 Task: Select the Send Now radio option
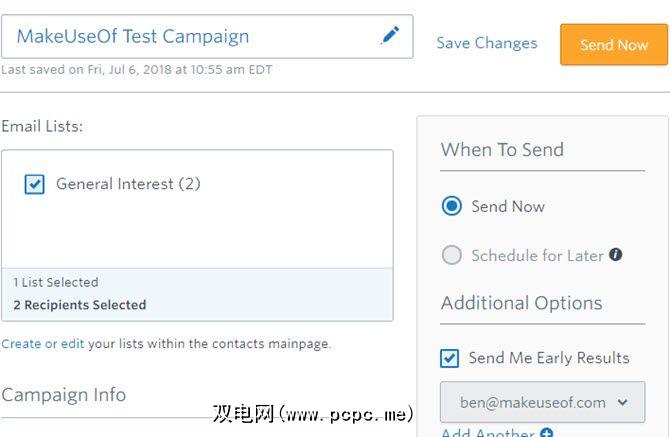[x=452, y=206]
